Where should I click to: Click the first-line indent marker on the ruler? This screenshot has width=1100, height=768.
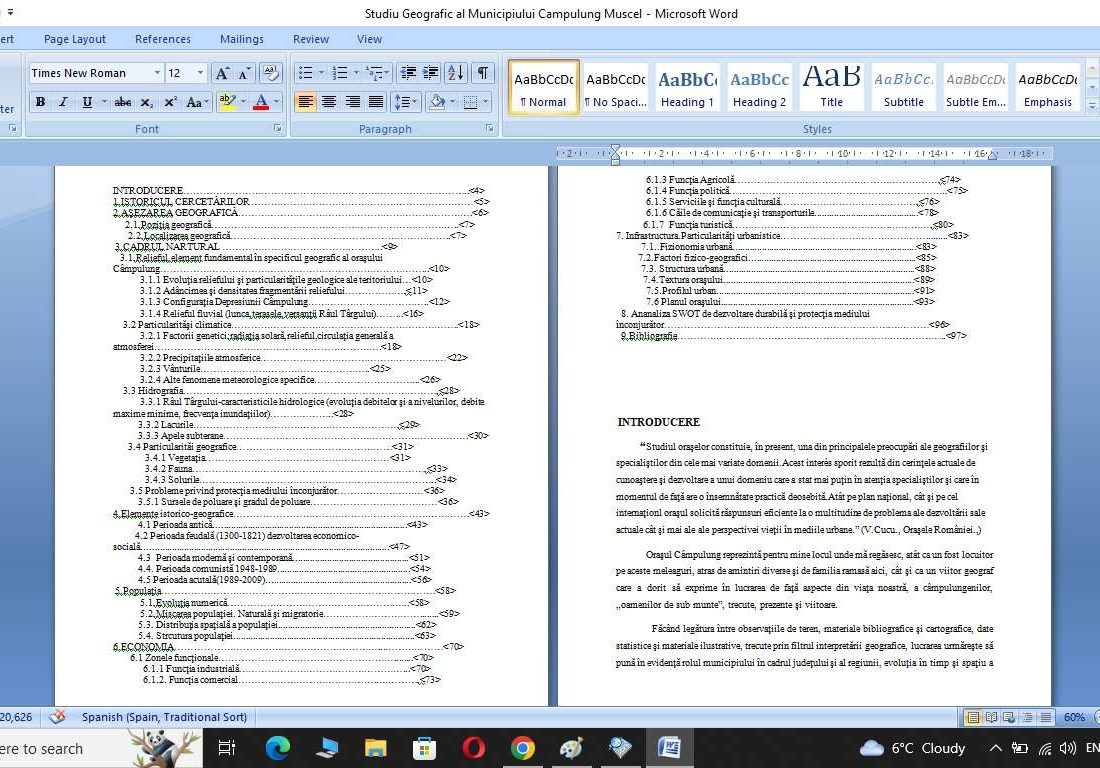click(615, 149)
